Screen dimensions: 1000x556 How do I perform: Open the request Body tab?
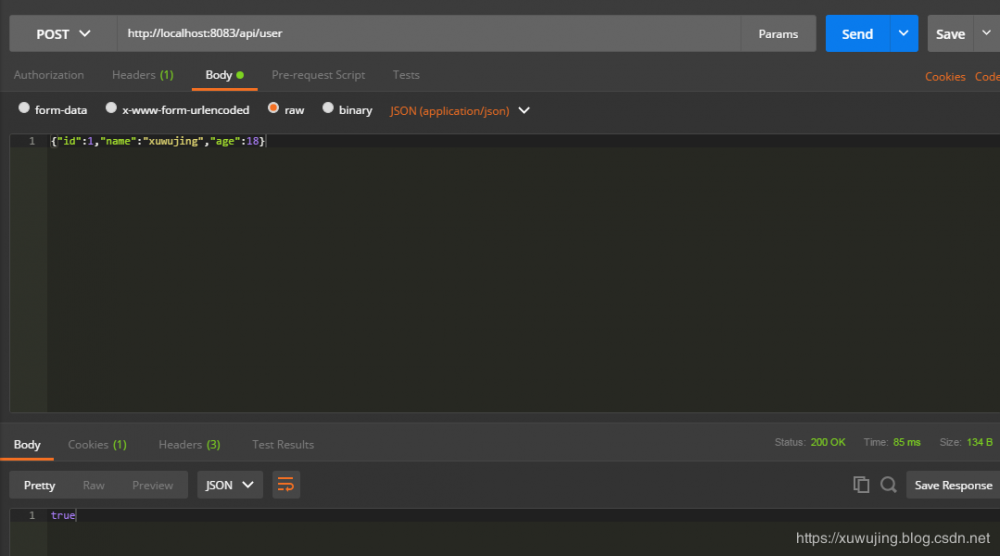(224, 75)
